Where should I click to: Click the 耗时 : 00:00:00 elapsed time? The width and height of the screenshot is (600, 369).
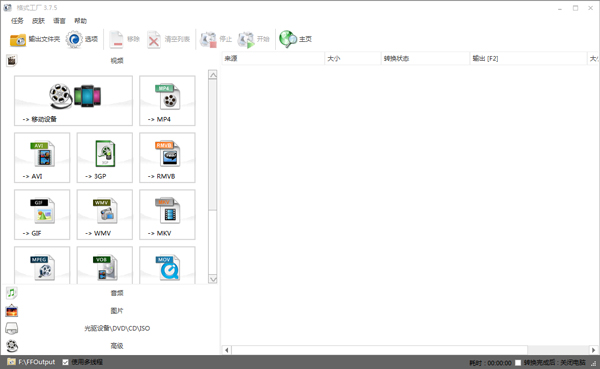490,362
